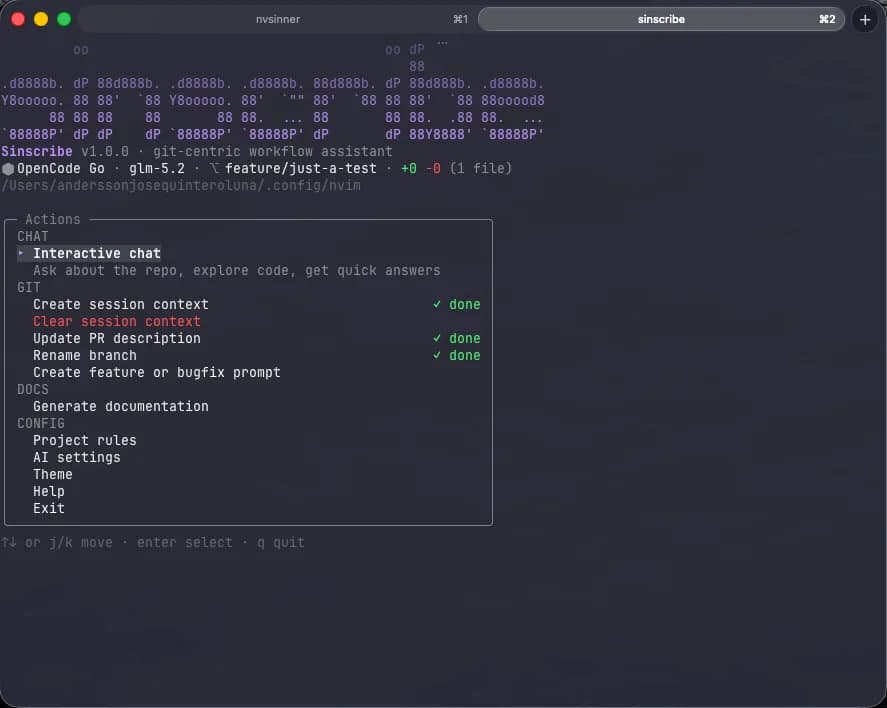This screenshot has height=708, width=887.
Task: Click the green zoom window button
Action: (x=64, y=19)
